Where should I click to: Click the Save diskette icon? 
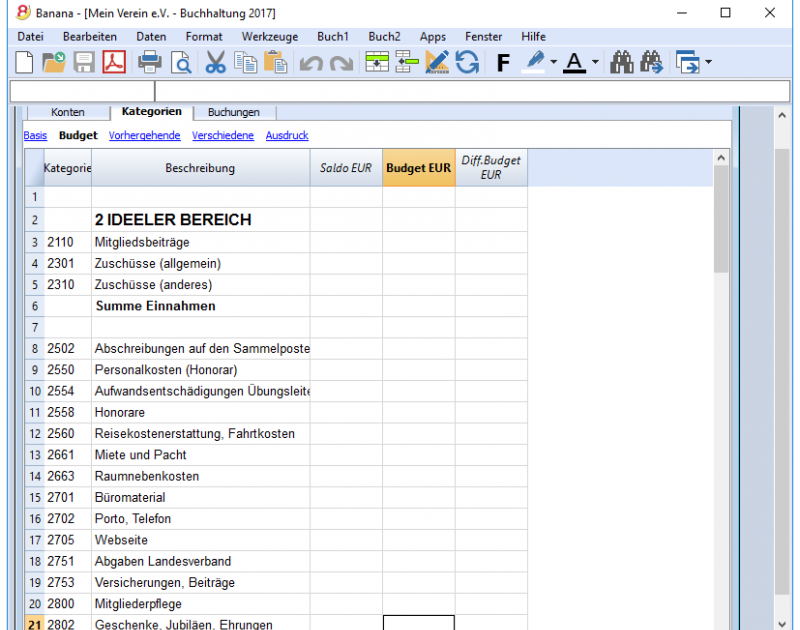pos(84,62)
